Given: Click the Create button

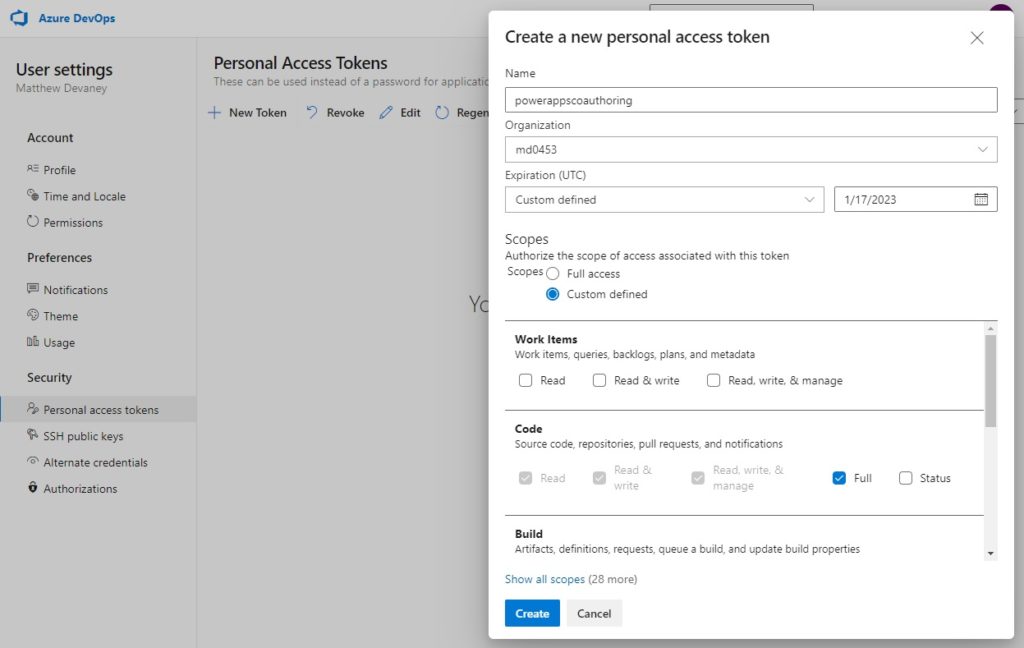Looking at the screenshot, I should click(x=532, y=613).
